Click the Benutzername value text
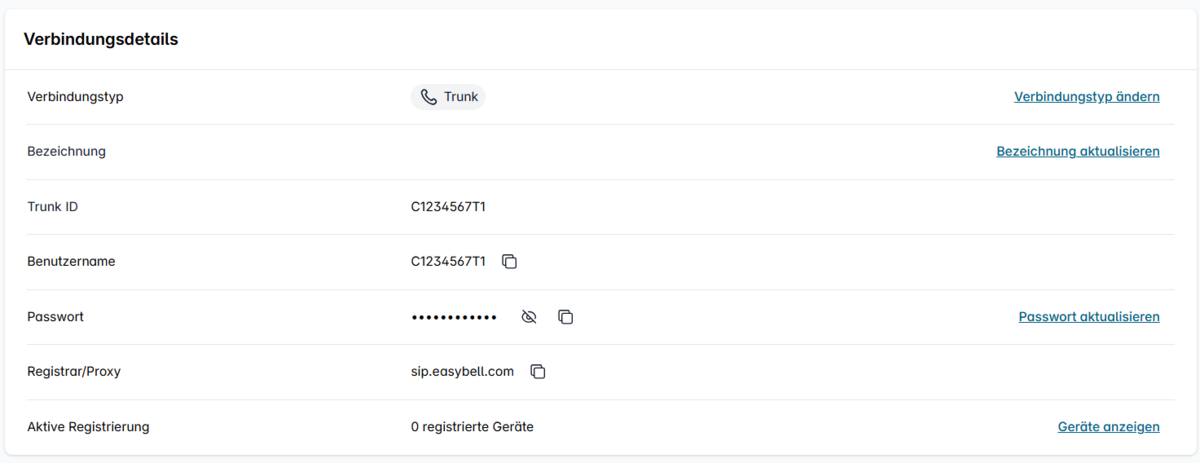Image resolution: width=1200 pixels, height=463 pixels. (448, 262)
